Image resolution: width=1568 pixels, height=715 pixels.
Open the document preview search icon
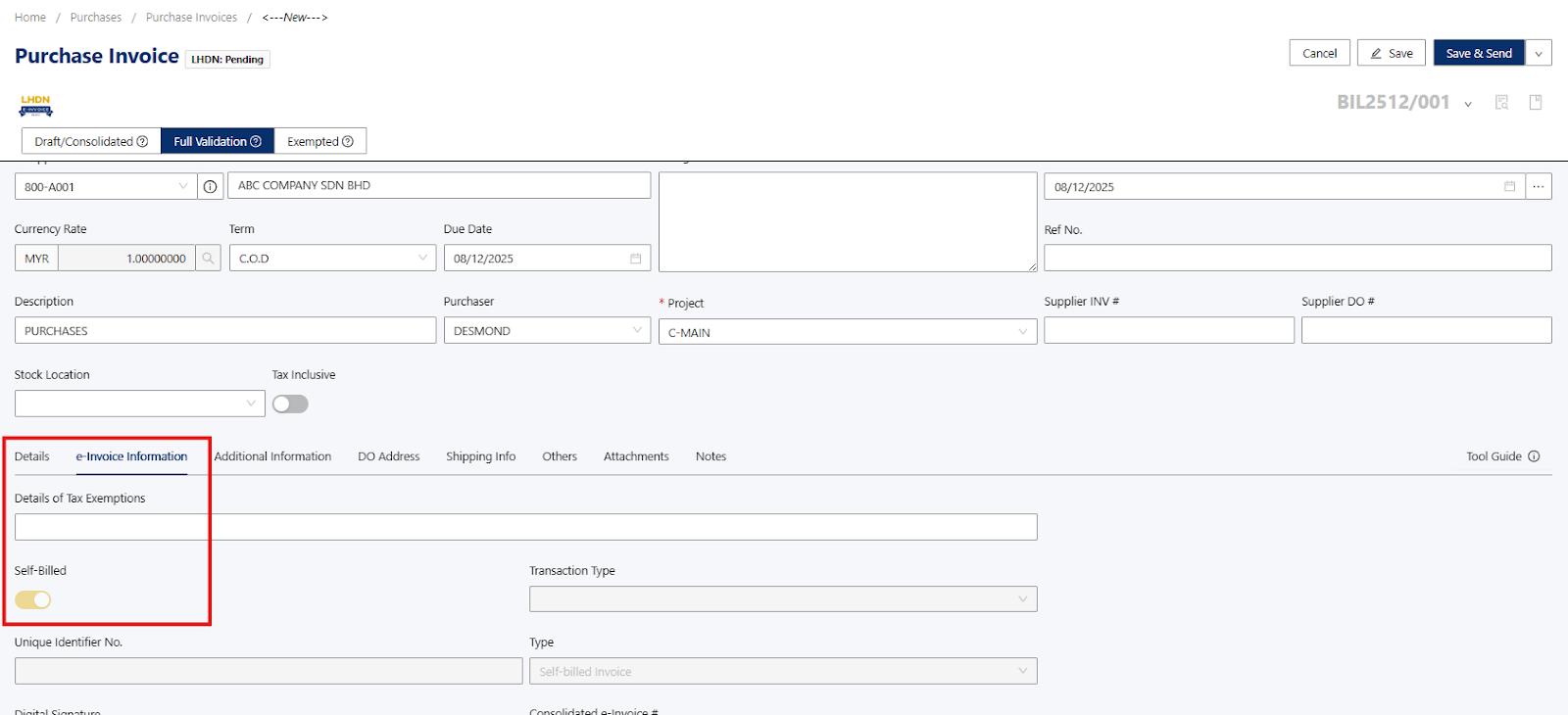click(1501, 103)
